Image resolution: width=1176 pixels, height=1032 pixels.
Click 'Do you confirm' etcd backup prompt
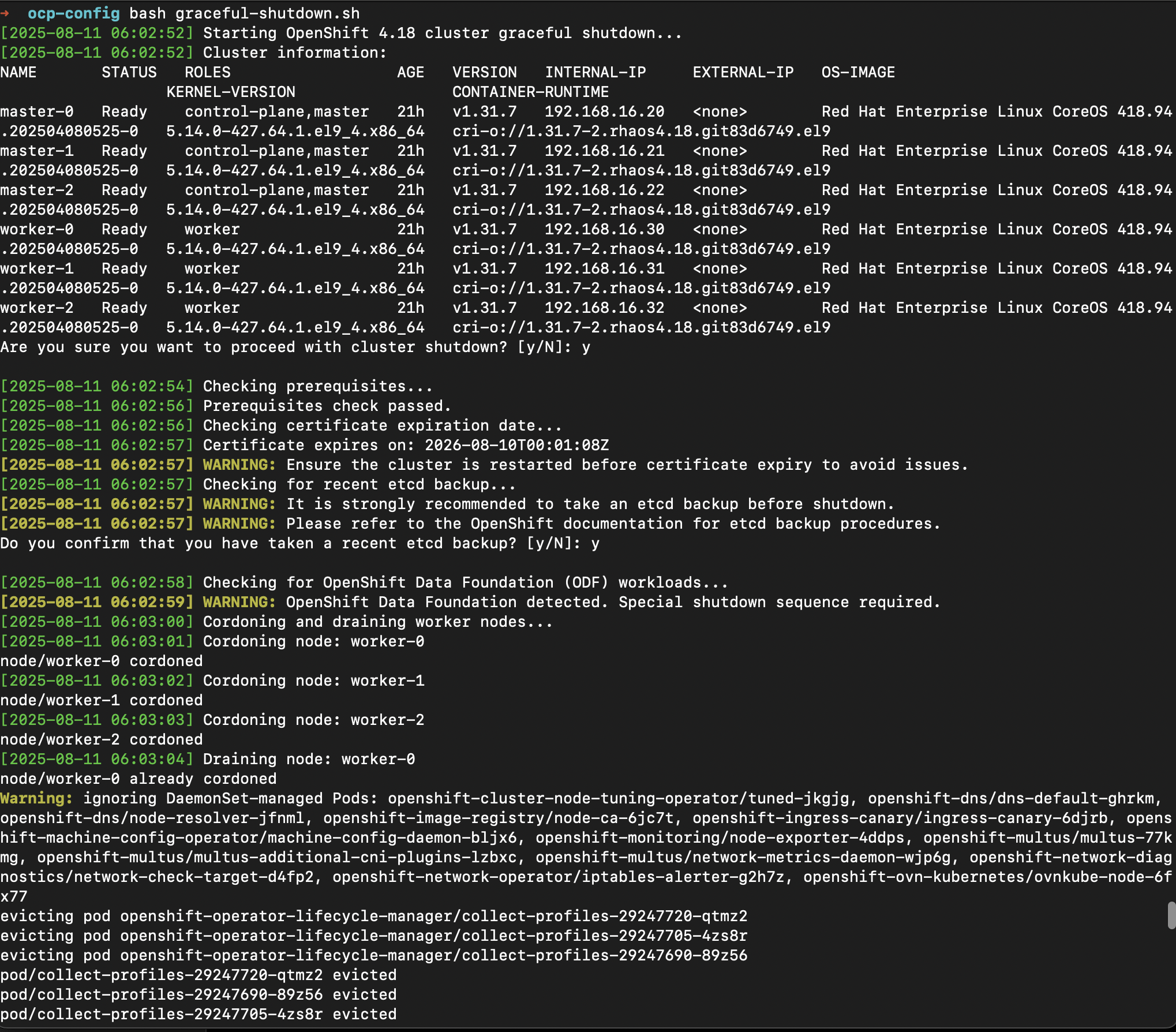[300, 543]
